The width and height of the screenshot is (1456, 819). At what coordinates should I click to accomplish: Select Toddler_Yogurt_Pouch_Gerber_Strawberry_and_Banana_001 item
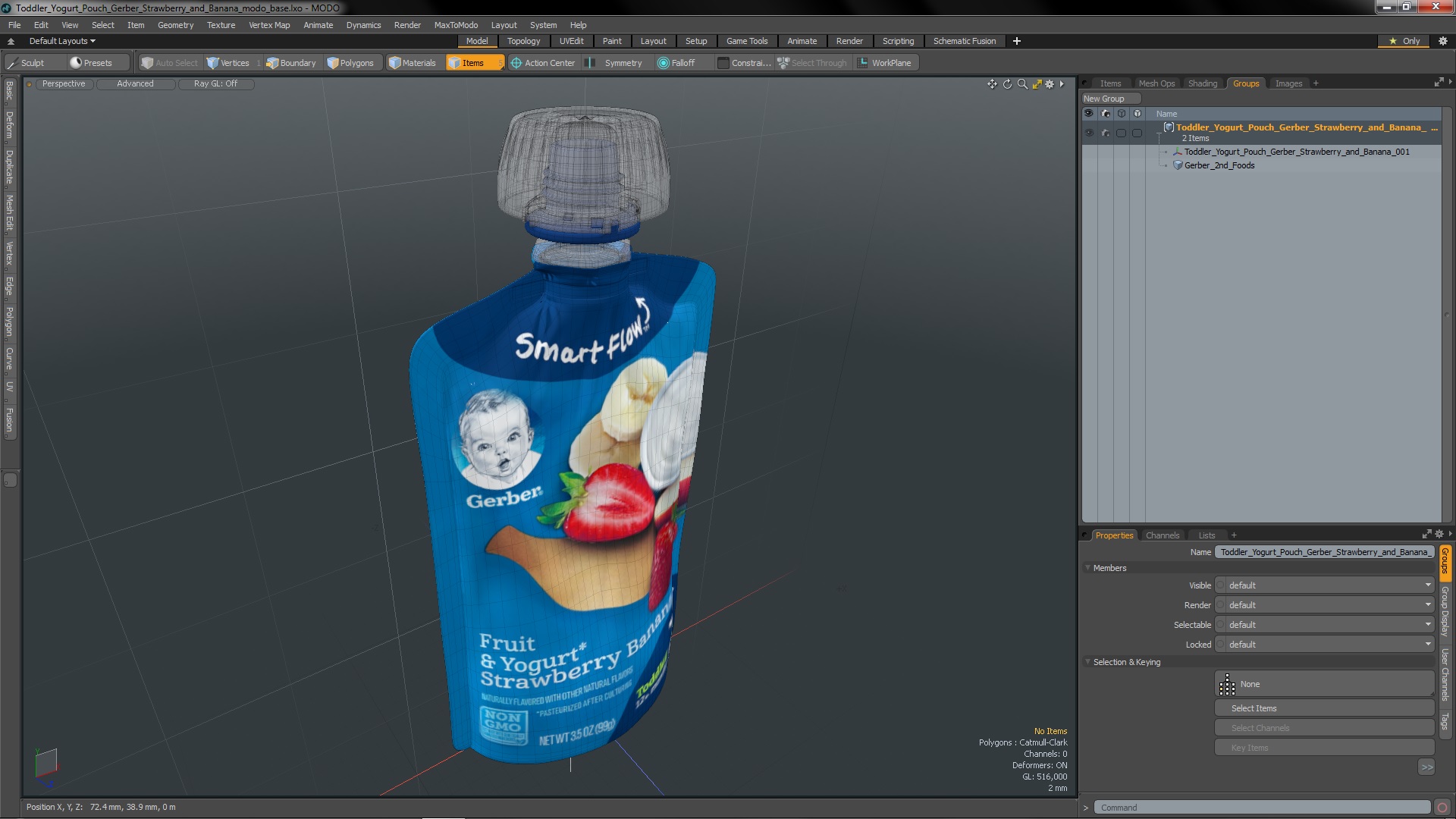click(1296, 152)
